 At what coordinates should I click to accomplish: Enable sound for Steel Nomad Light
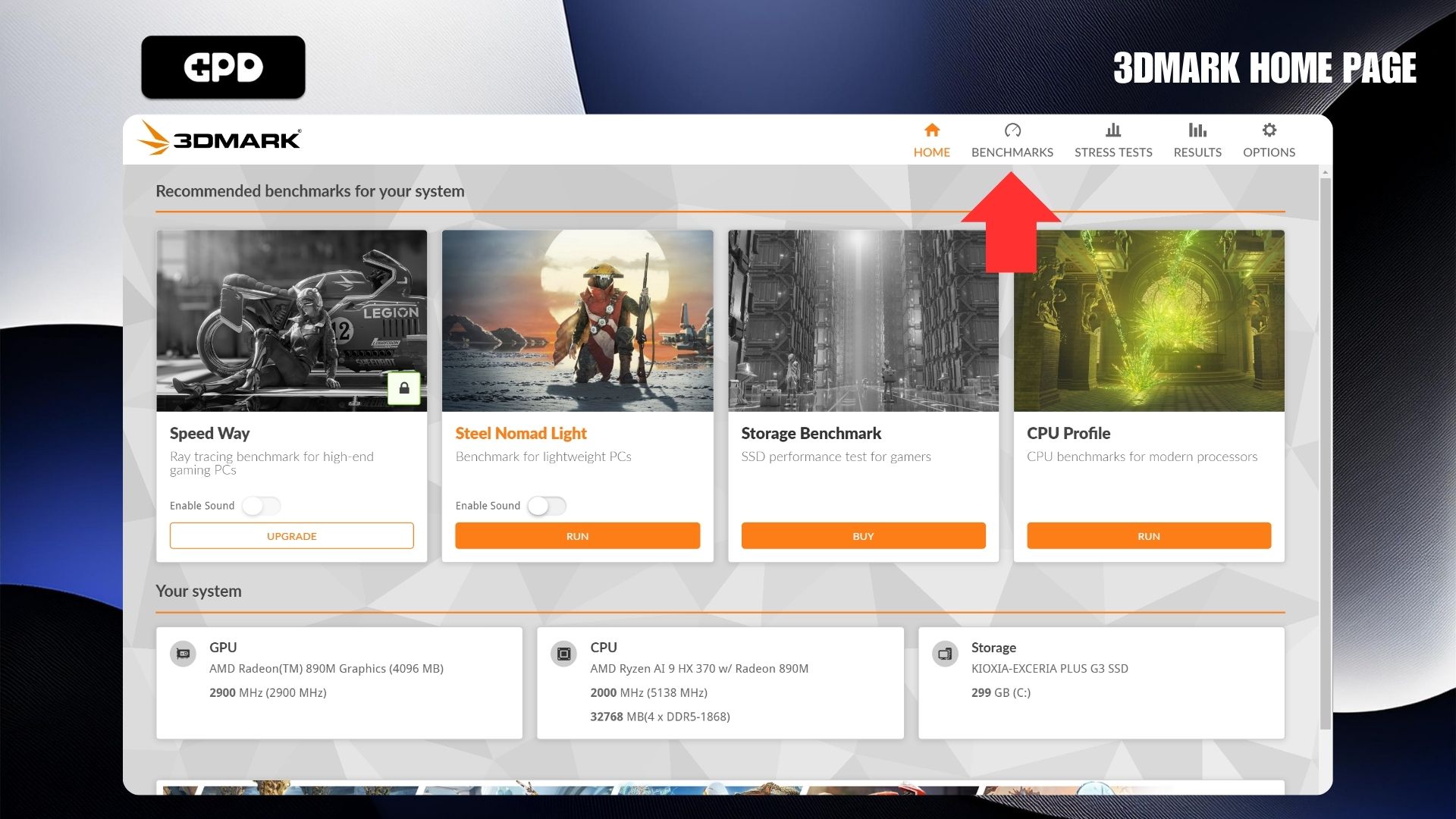(x=547, y=506)
